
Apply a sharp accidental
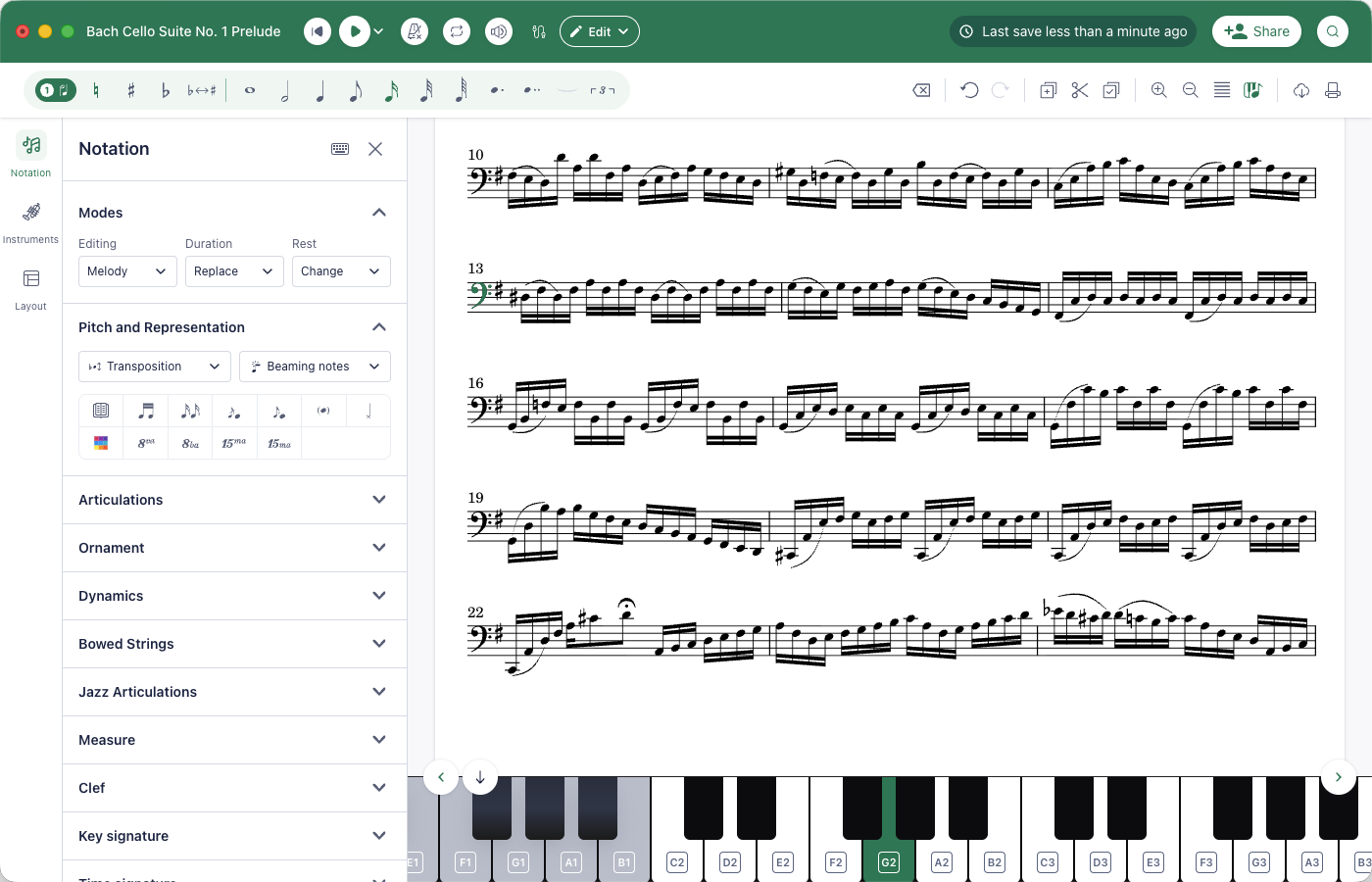pyautogui.click(x=130, y=90)
